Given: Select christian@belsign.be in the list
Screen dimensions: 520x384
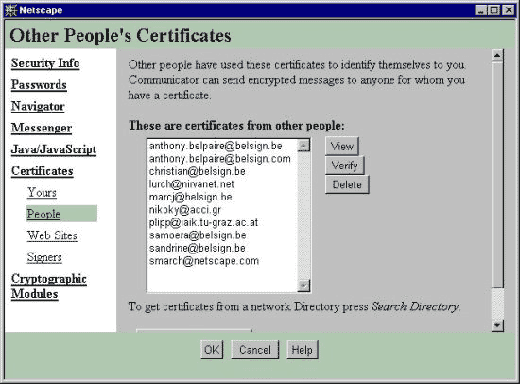Looking at the screenshot, I should pyautogui.click(x=222, y=171).
